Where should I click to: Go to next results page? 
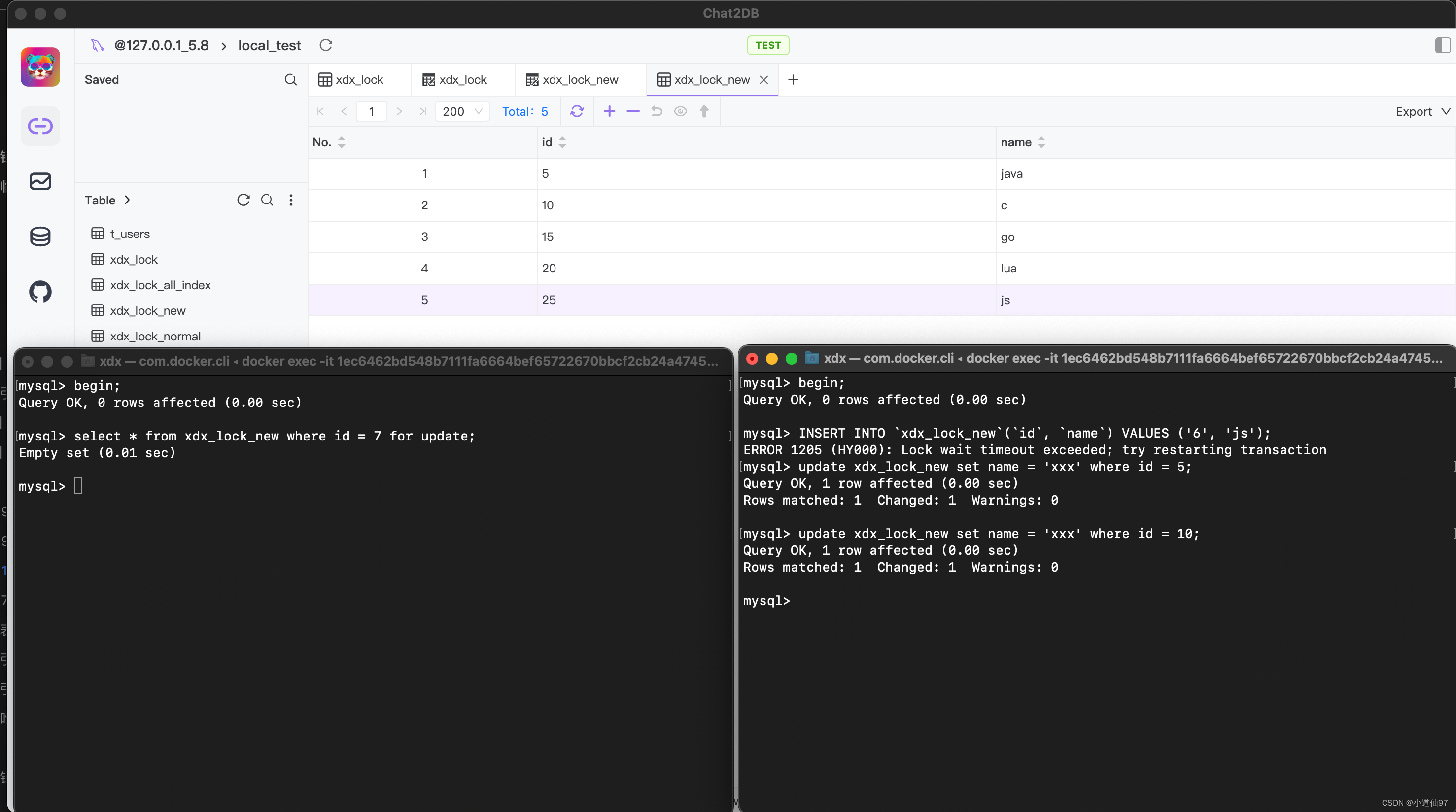point(399,111)
